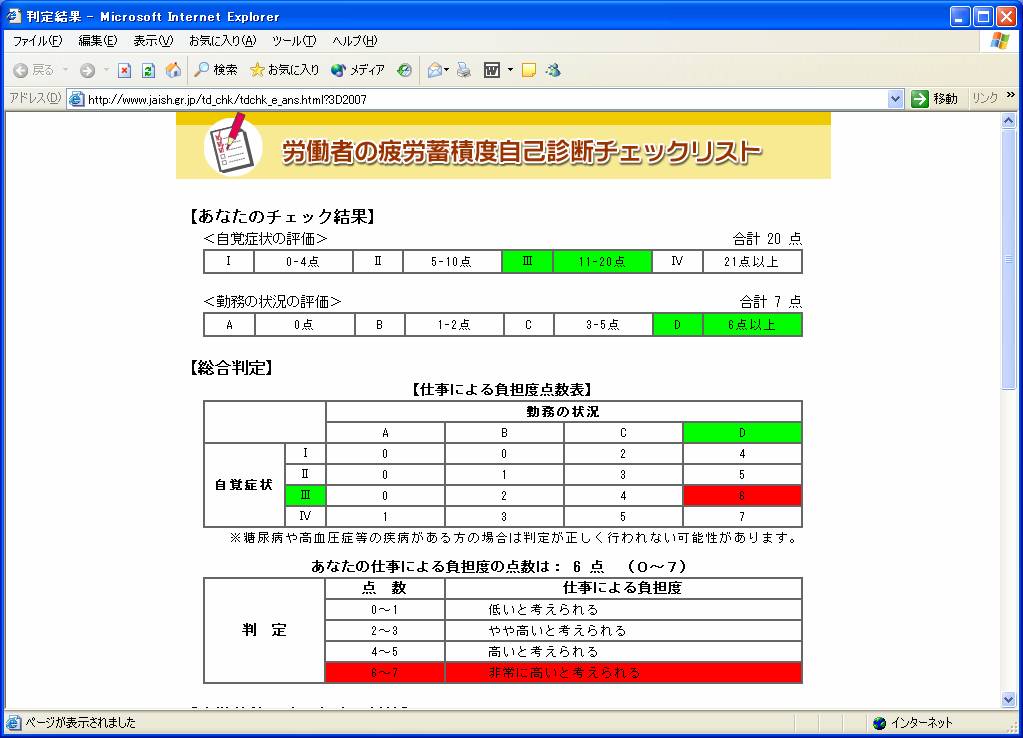Open the メディア media panel
Viewport: 1023px width, 738px height.
point(358,70)
